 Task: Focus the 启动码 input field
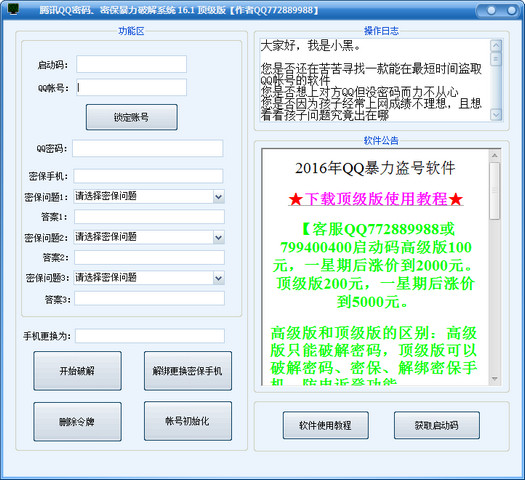click(x=131, y=64)
